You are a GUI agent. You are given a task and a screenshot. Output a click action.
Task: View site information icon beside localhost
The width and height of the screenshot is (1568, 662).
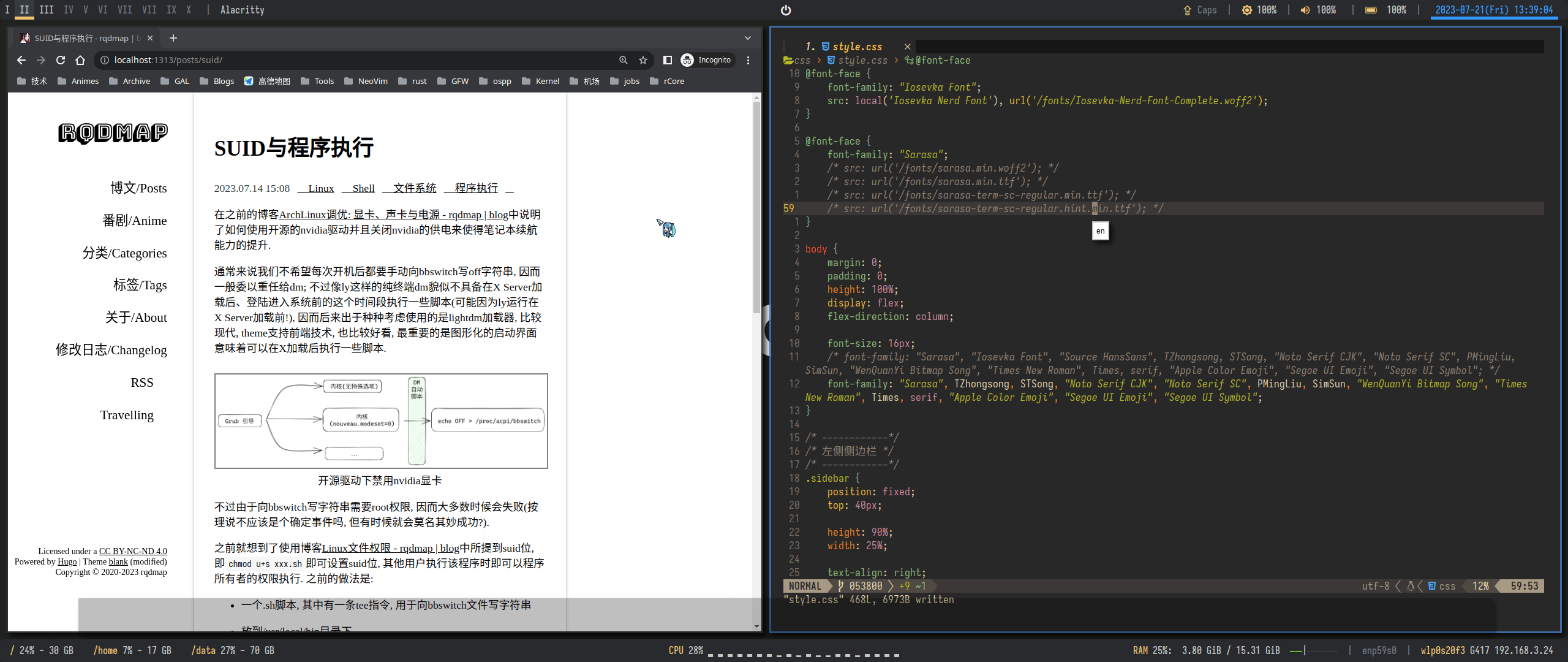point(105,60)
